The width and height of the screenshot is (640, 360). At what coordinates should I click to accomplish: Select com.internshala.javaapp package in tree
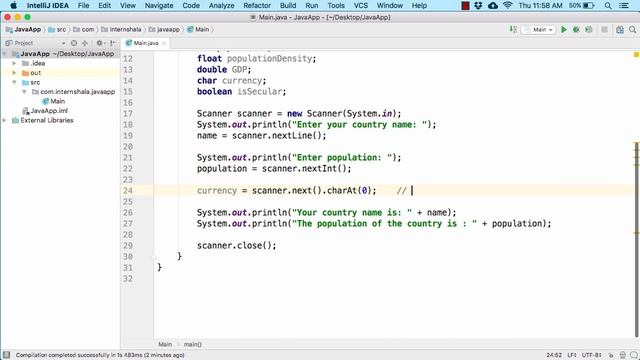[73, 92]
